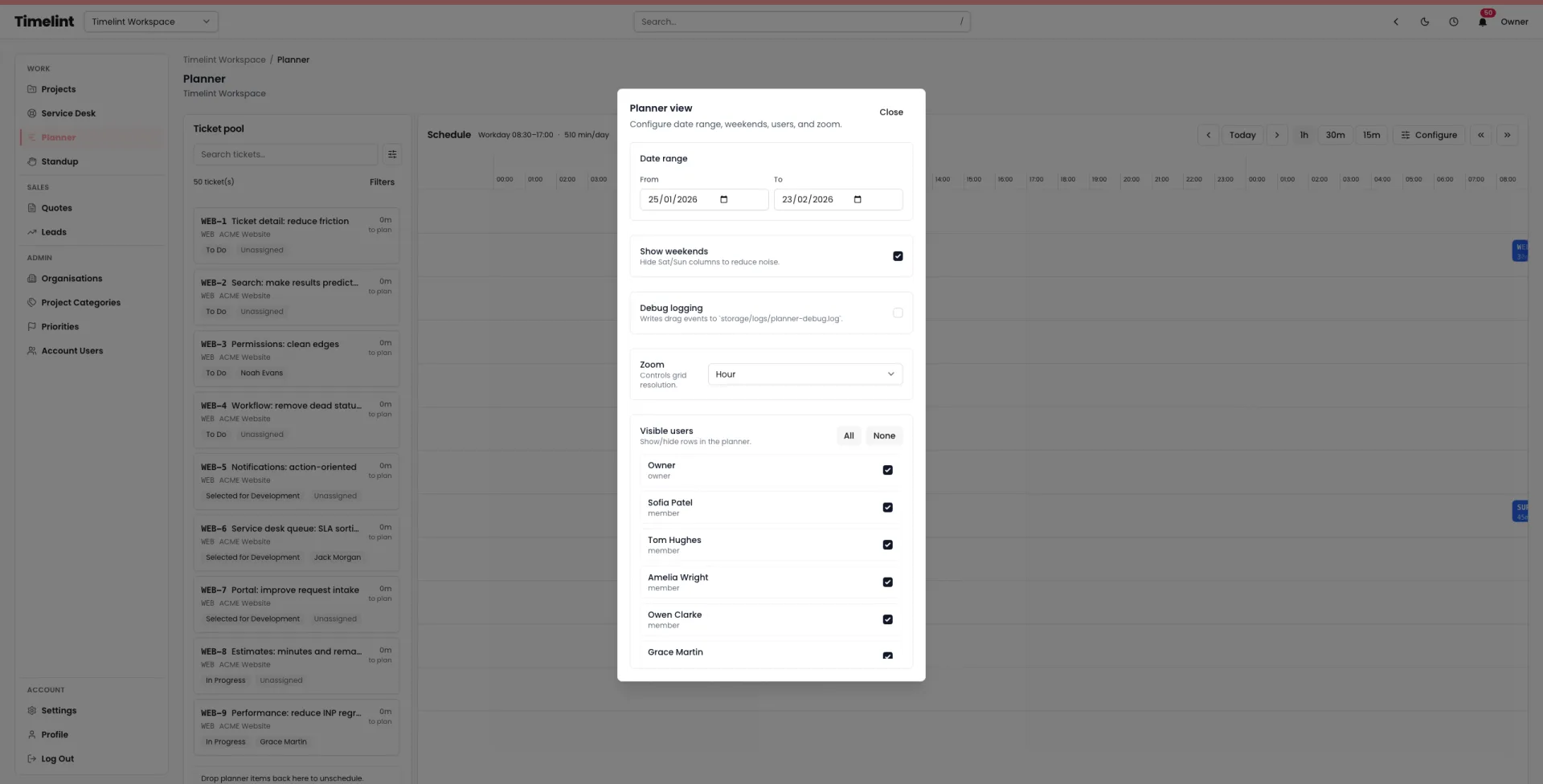
Task: Open the Timelint Workspace switcher
Action: point(150,22)
